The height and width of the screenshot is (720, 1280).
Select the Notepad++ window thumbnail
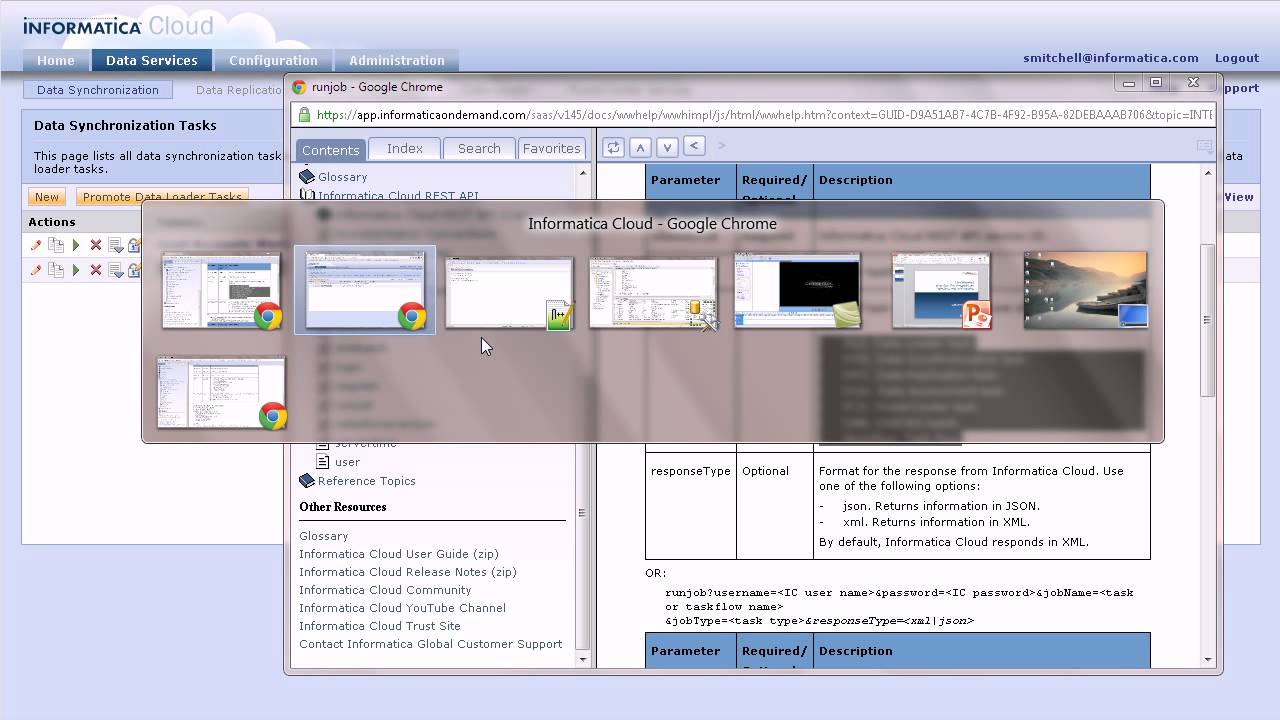pyautogui.click(x=509, y=292)
